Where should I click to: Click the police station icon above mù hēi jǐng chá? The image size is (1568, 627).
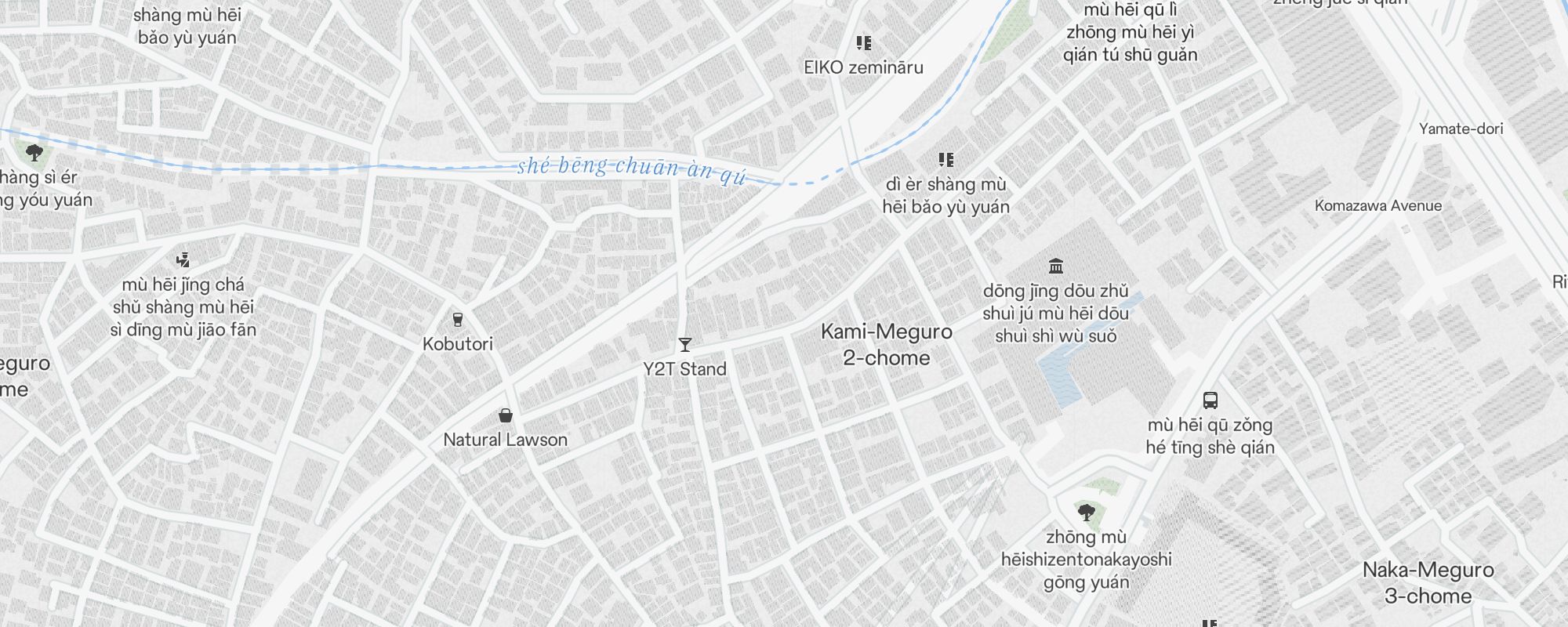[183, 259]
